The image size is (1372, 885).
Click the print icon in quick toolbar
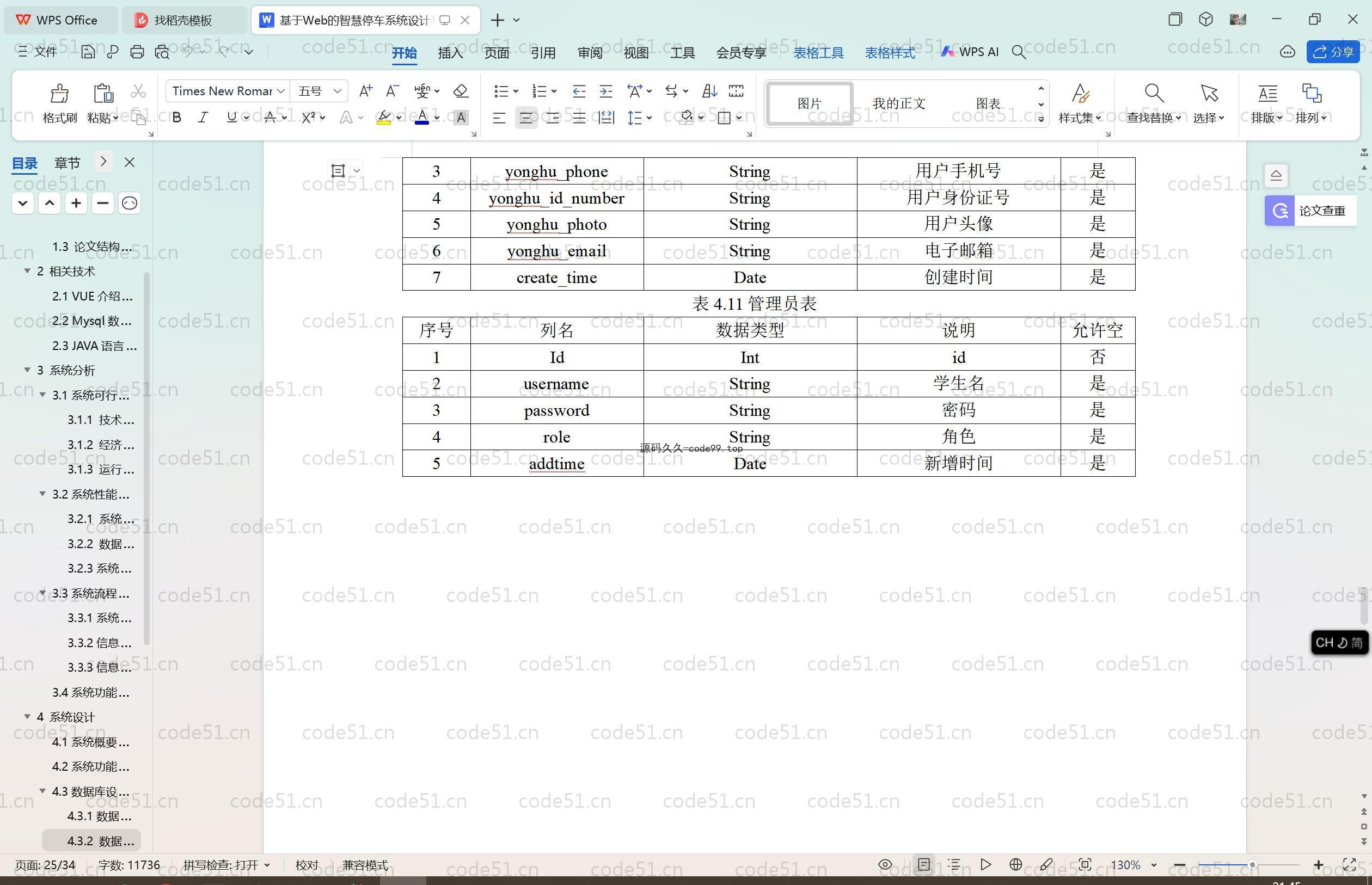tap(137, 52)
